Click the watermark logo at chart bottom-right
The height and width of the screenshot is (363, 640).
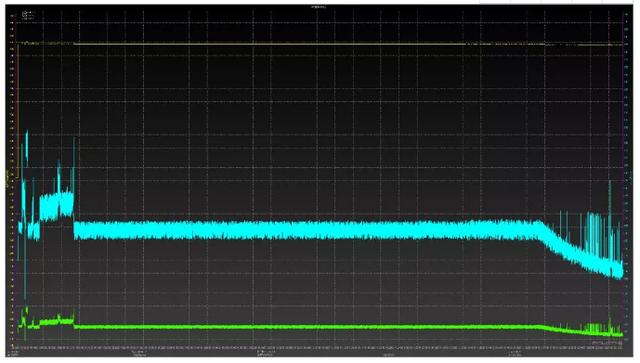tap(607, 342)
